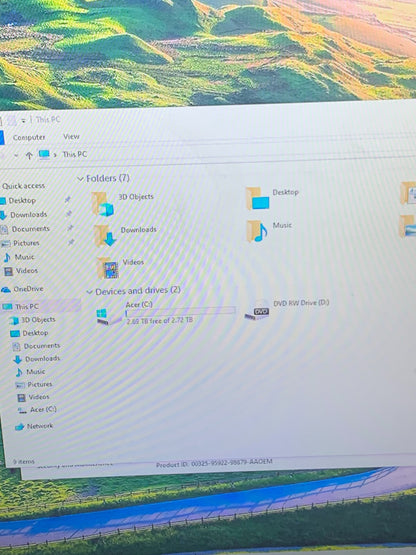Collapse the Folders (7) section

point(80,179)
